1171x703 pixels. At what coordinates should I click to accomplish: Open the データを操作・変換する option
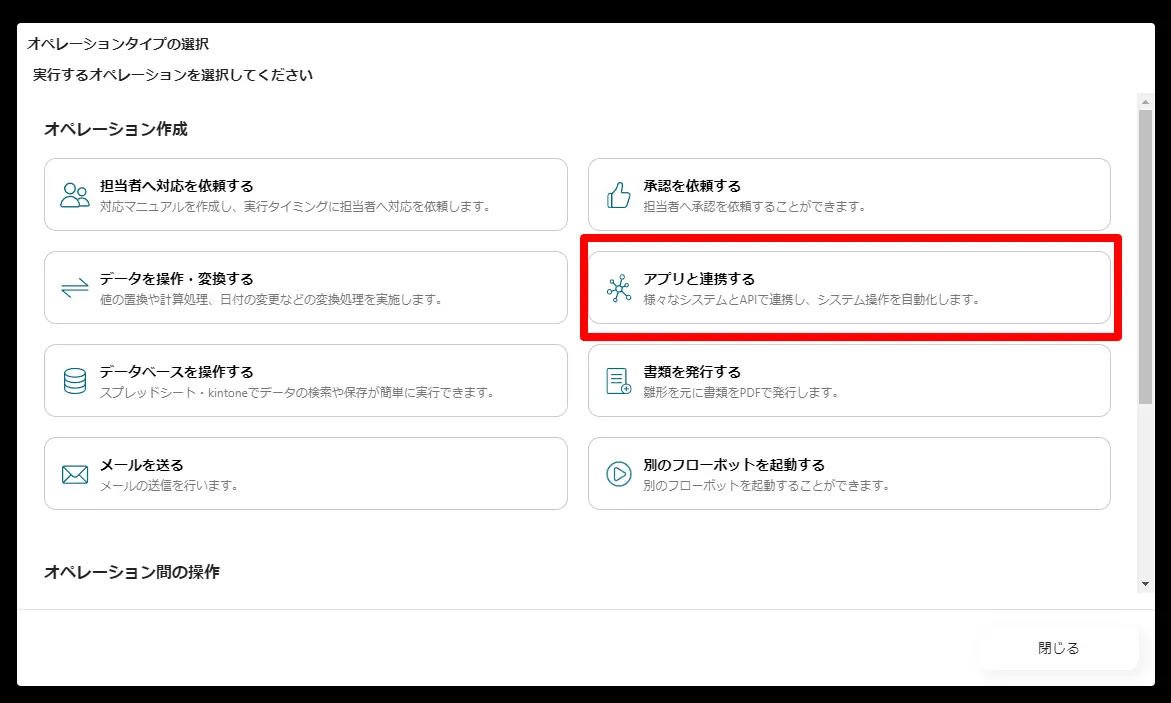[x=305, y=288]
